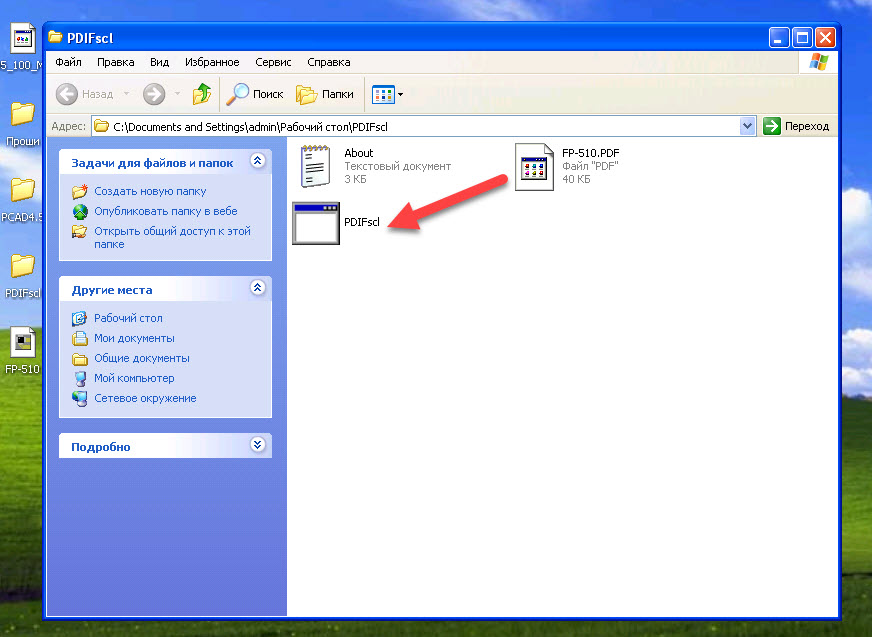Open the Файл menu
Viewport: 872px width, 637px height.
click(68, 62)
